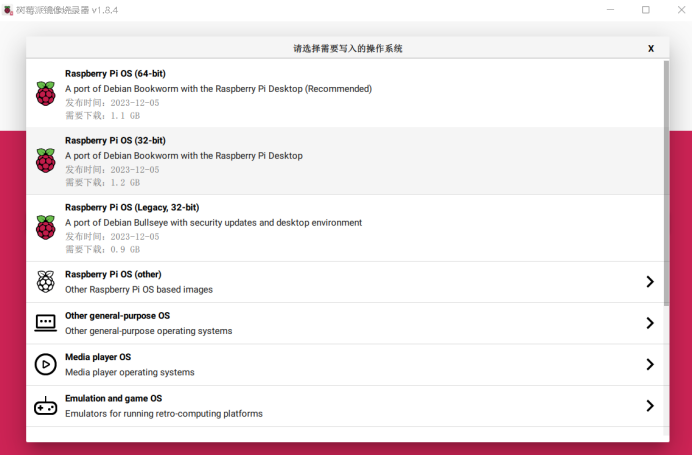Expand the Media player OS chevron arrow

tap(650, 365)
